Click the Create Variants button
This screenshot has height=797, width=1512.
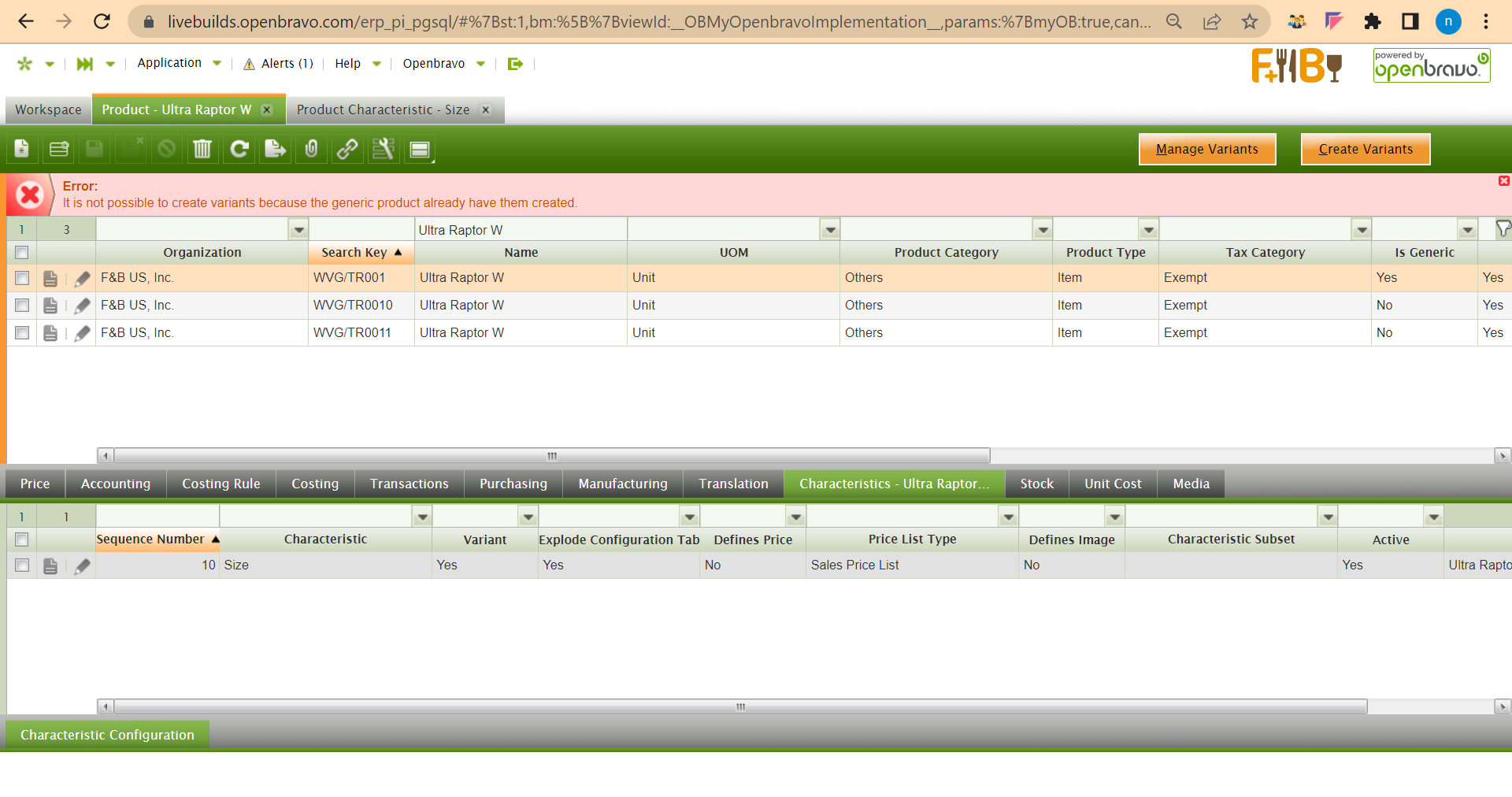click(1365, 149)
